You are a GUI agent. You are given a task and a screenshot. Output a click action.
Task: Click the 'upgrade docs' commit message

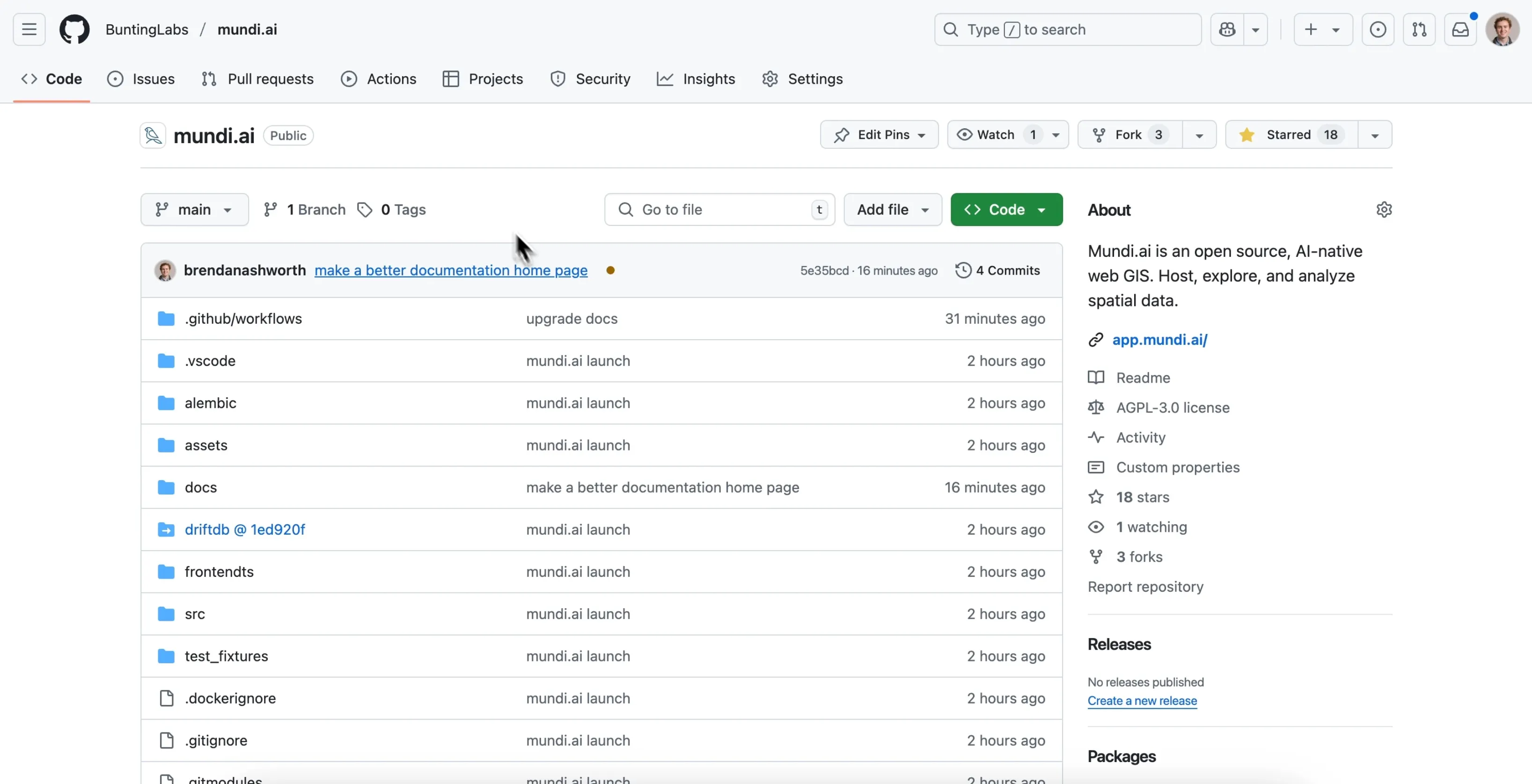572,319
